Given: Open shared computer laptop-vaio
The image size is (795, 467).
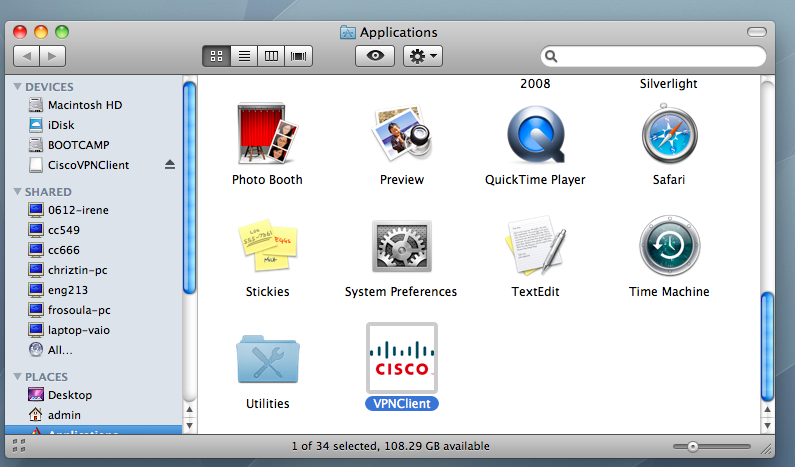Looking at the screenshot, I should click(69, 330).
